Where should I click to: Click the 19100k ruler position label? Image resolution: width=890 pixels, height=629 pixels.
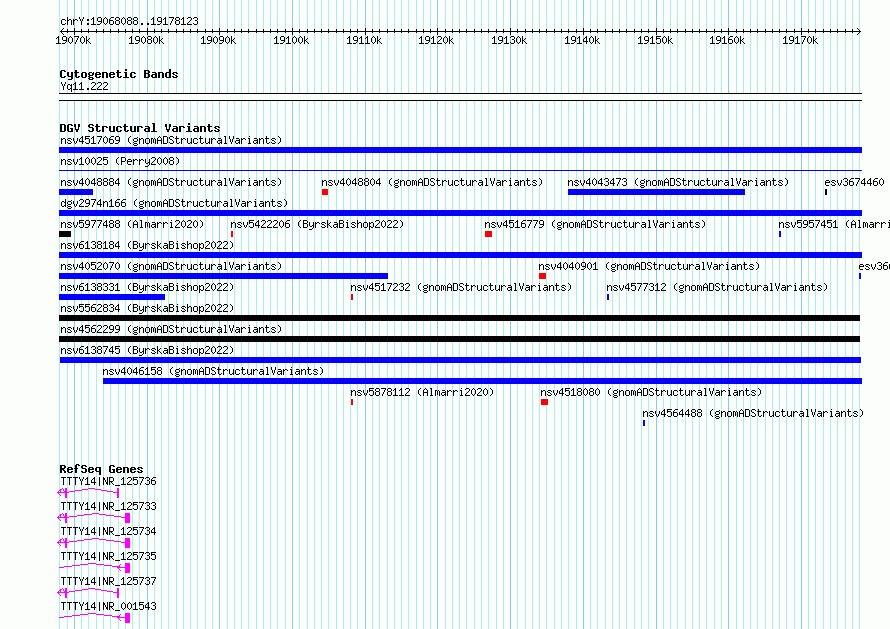(291, 40)
